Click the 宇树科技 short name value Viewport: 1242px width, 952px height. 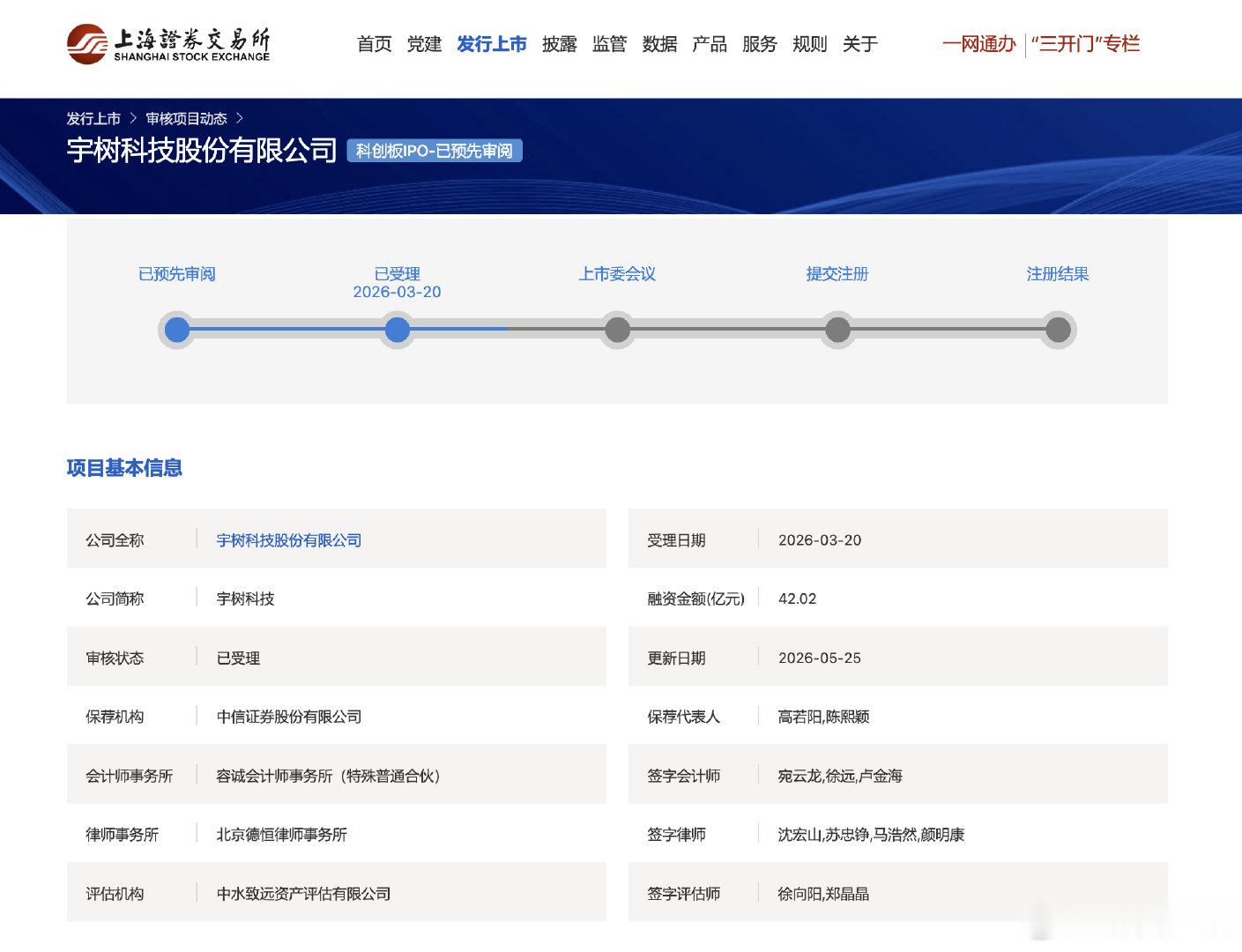(245, 599)
